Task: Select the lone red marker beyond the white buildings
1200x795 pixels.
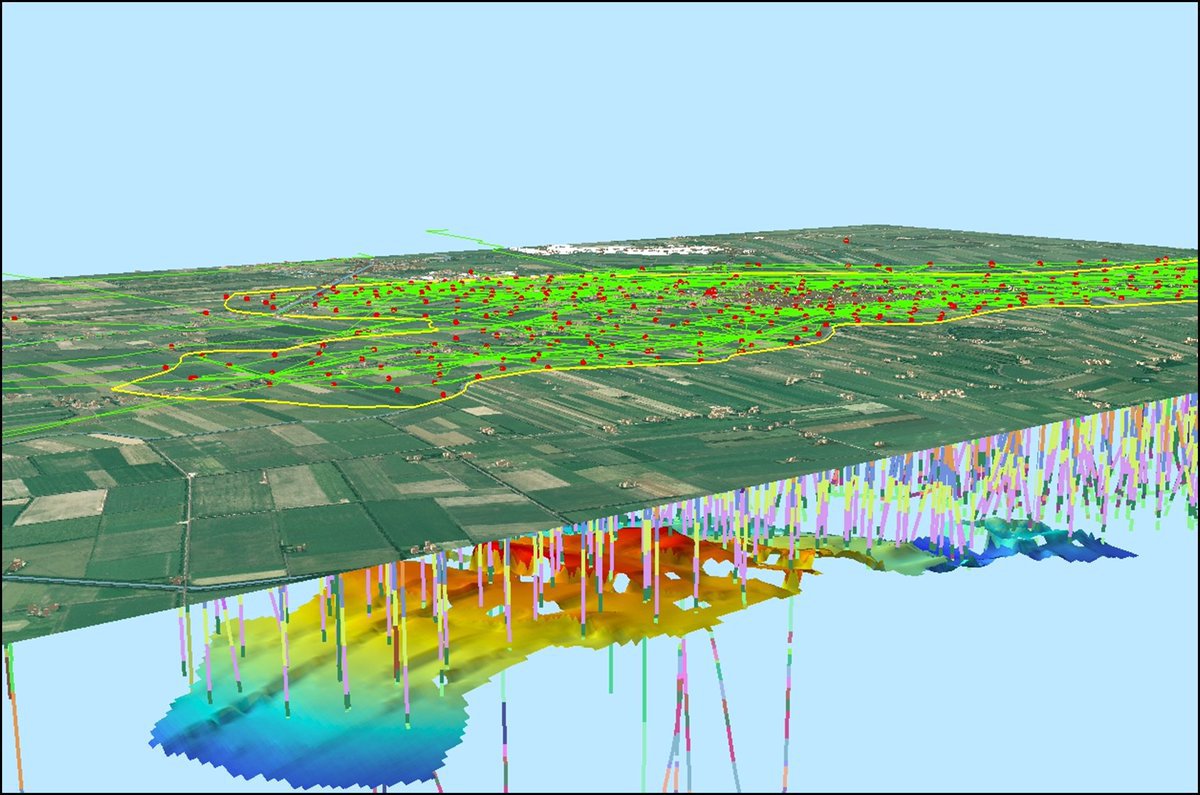Action: coord(846,241)
